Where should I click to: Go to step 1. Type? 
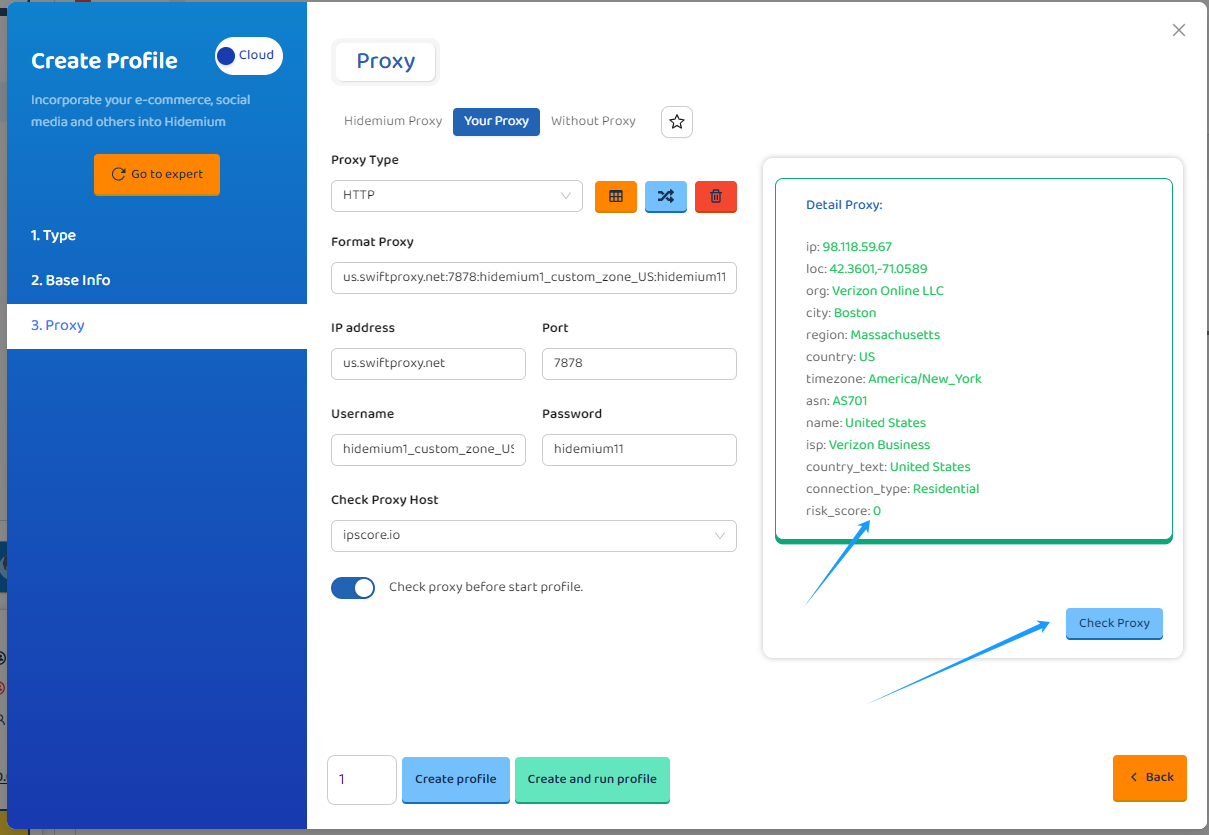(x=54, y=236)
